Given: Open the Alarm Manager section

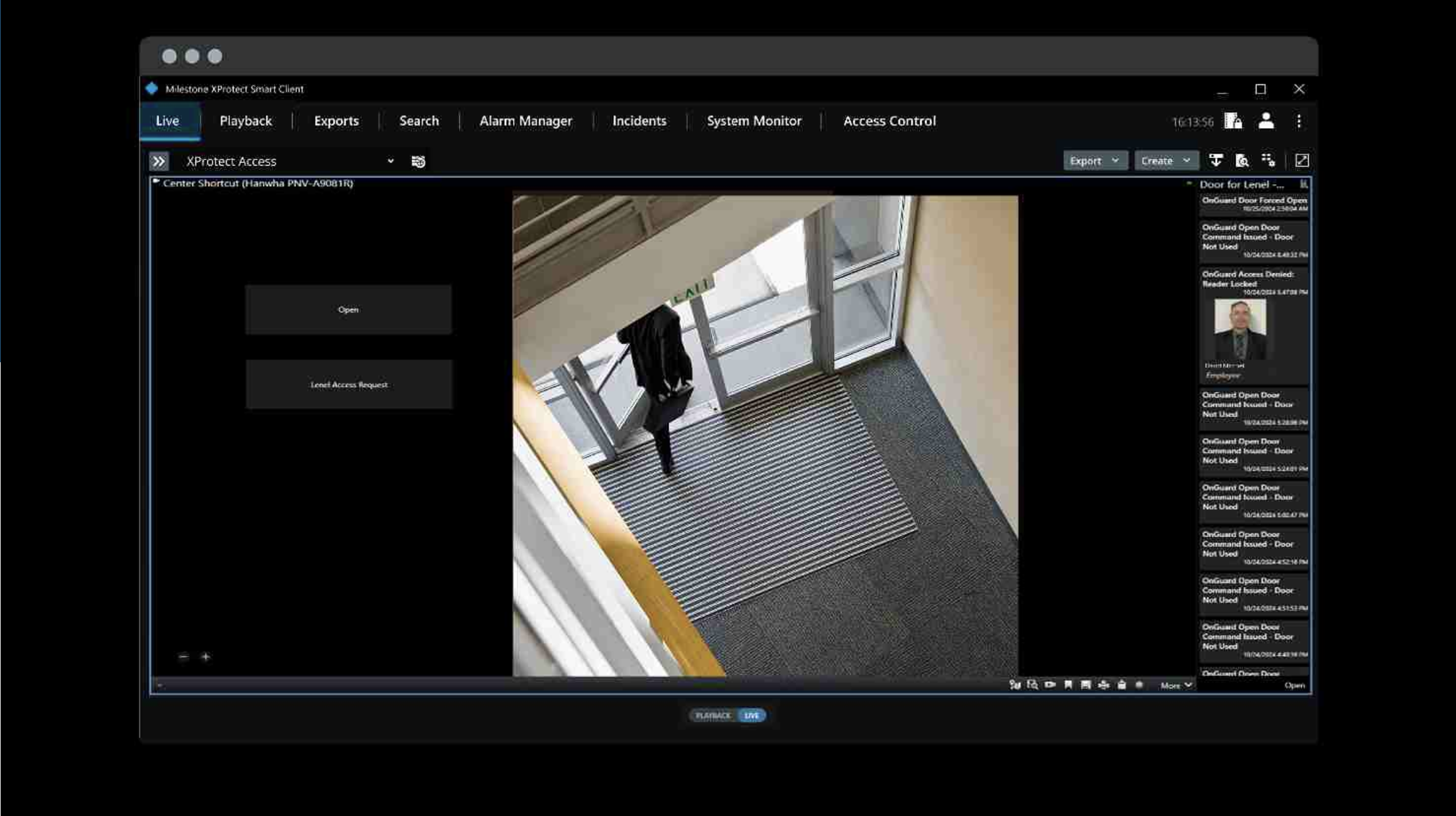Looking at the screenshot, I should [x=525, y=120].
